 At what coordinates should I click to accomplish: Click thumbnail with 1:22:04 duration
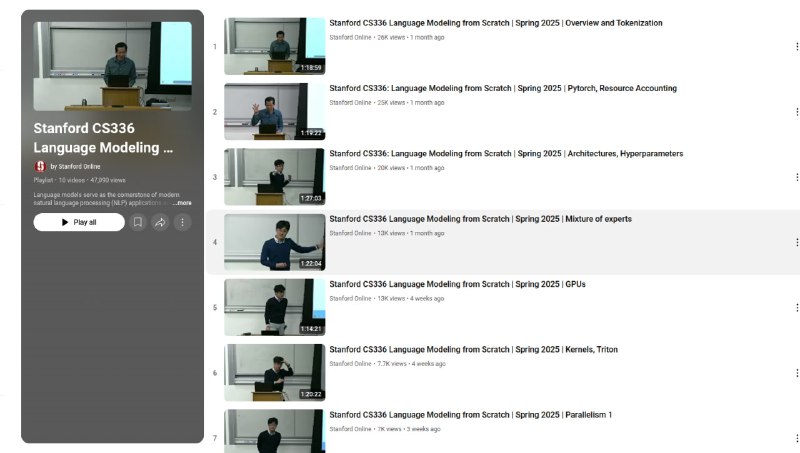pos(274,242)
